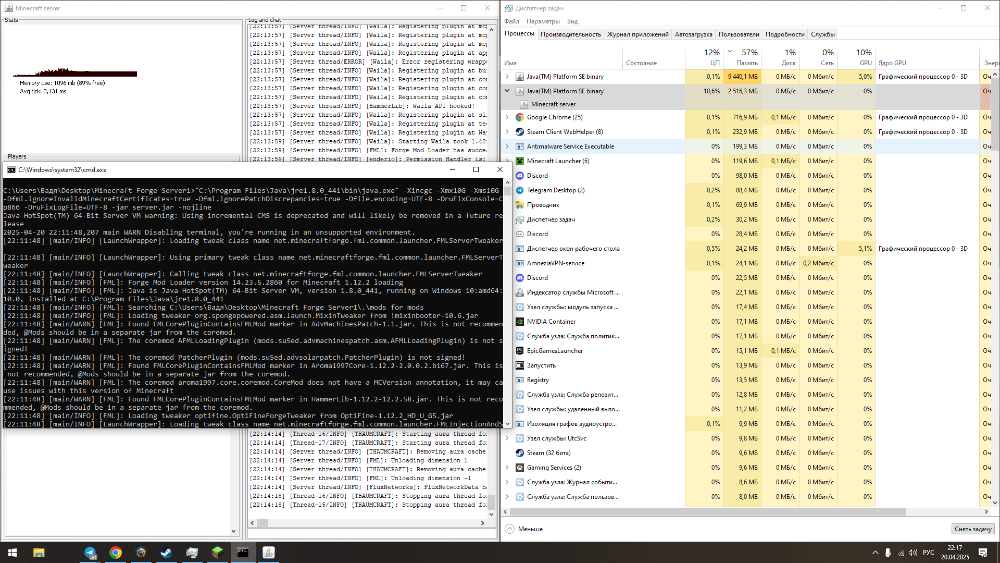Open taskbar clock showing 22:17
Viewport: 1000px width, 563px height.
tap(955, 553)
